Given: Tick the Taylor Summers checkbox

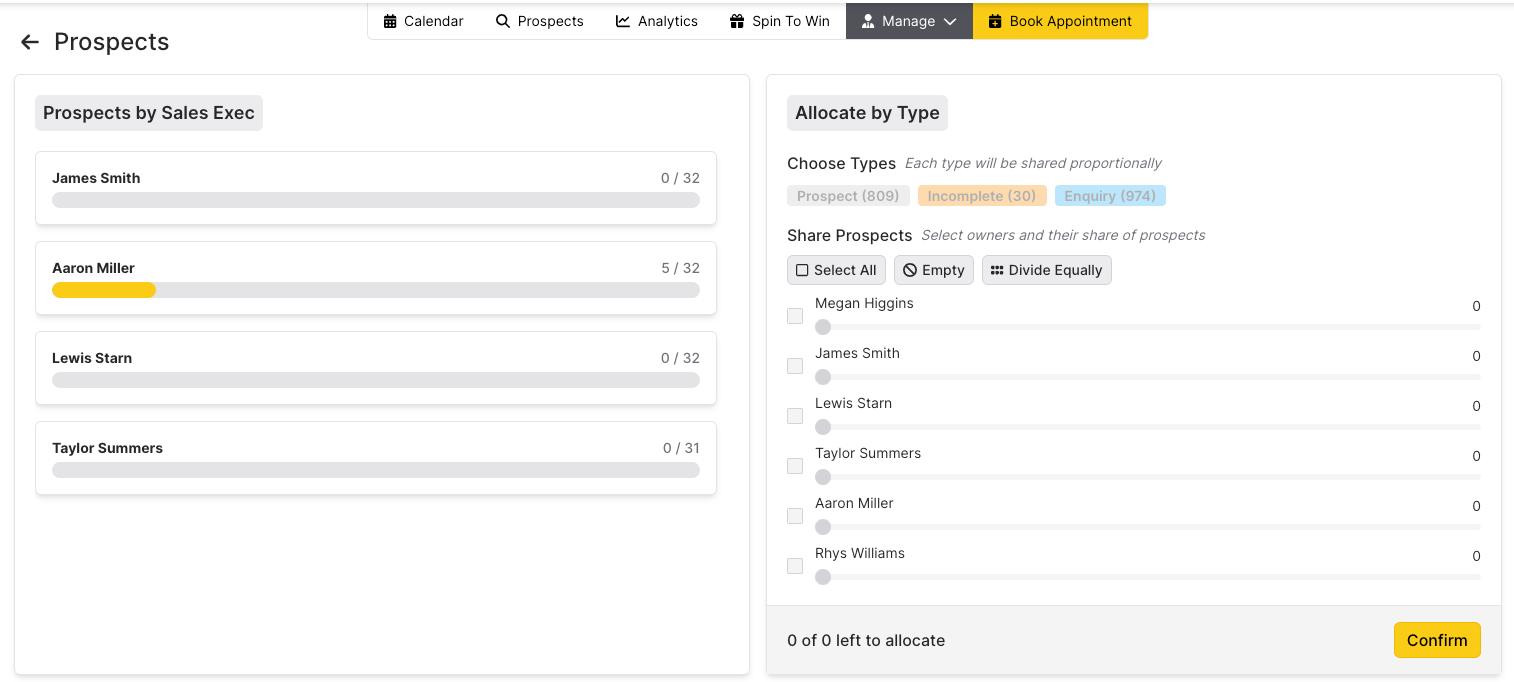Looking at the screenshot, I should 795,466.
